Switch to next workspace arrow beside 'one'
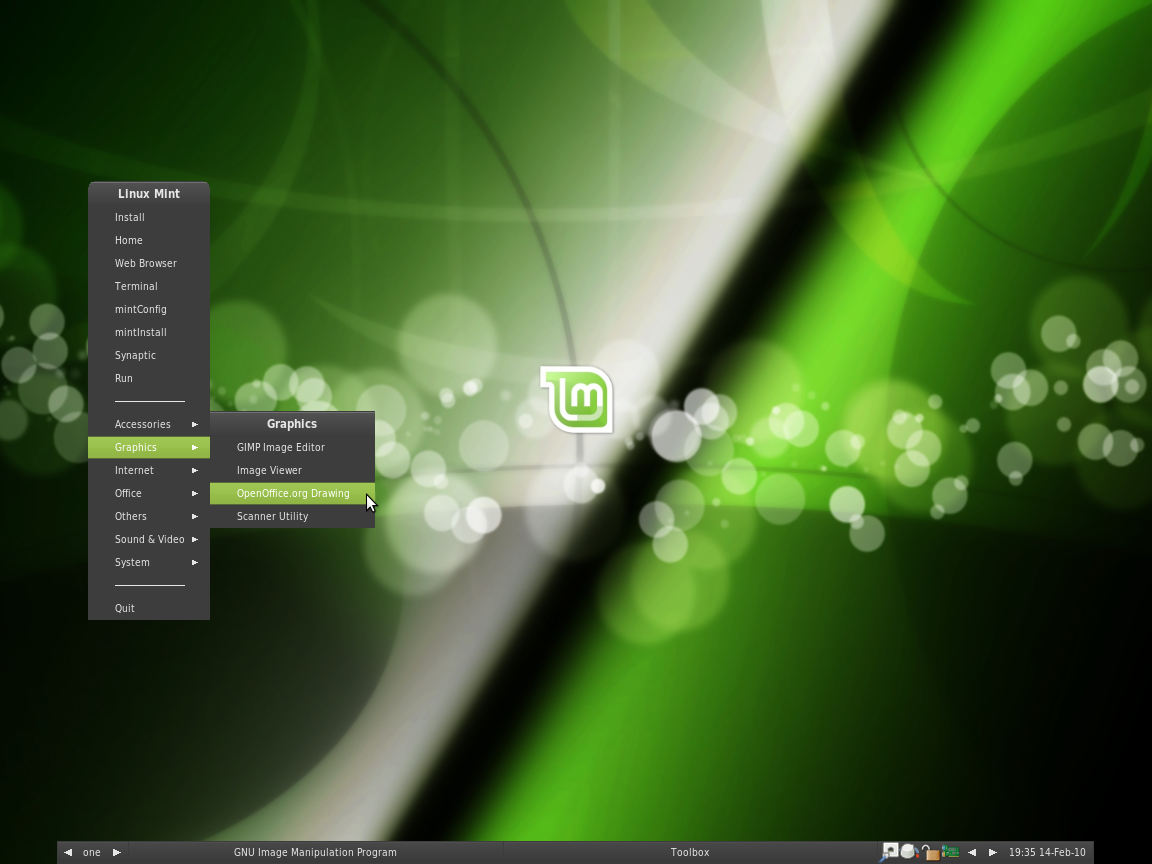 [116, 852]
